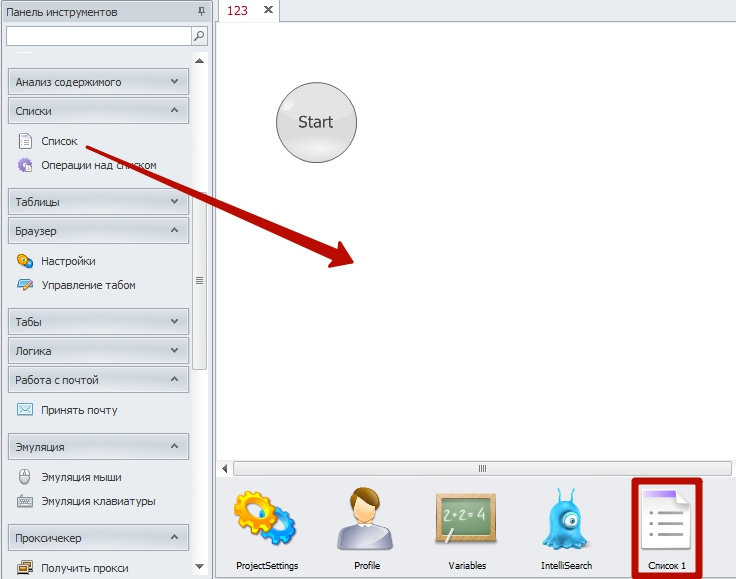Pin the Панель инструментов panel
Image resolution: width=736 pixels, height=579 pixels.
coord(202,11)
